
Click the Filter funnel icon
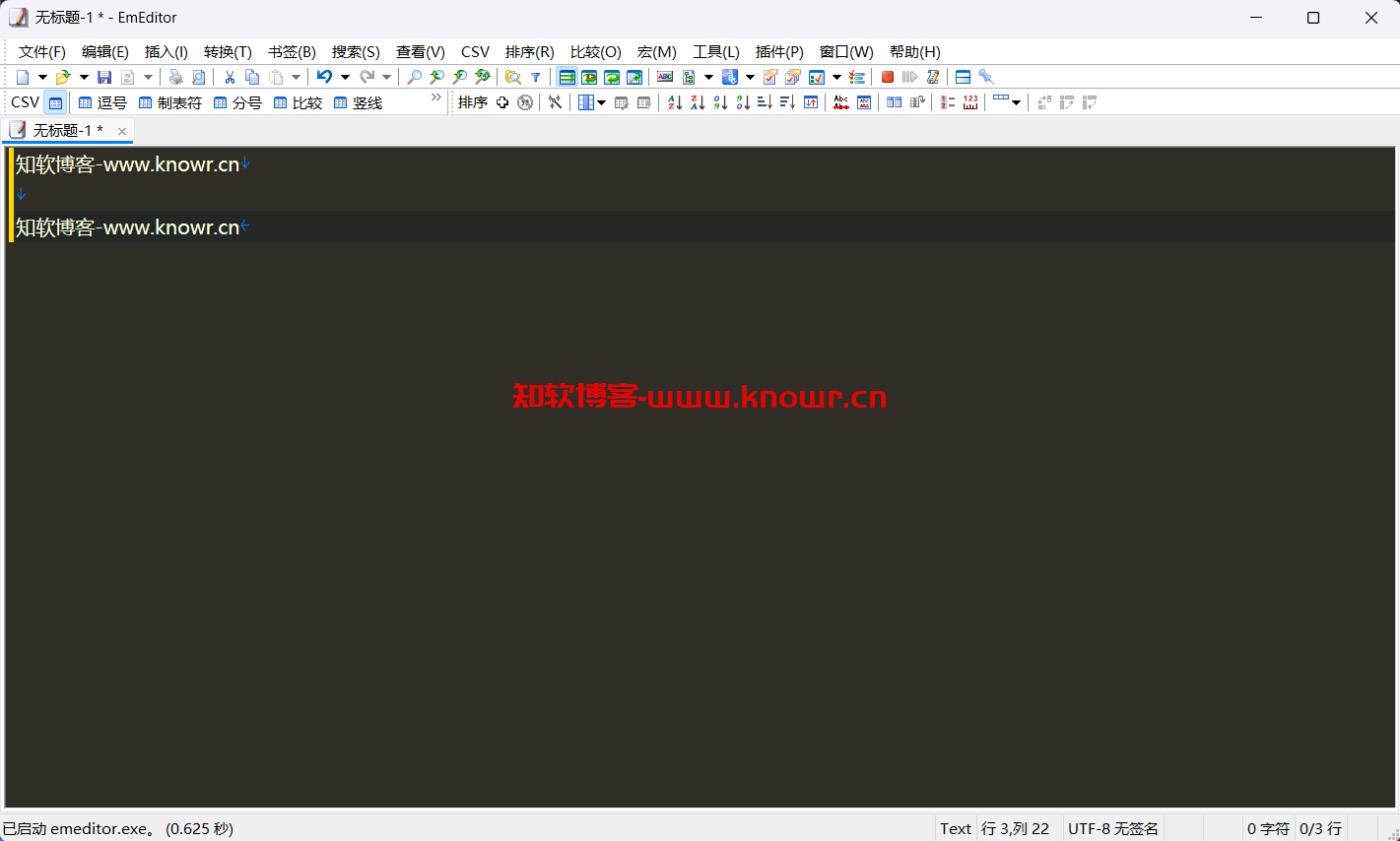(536, 77)
